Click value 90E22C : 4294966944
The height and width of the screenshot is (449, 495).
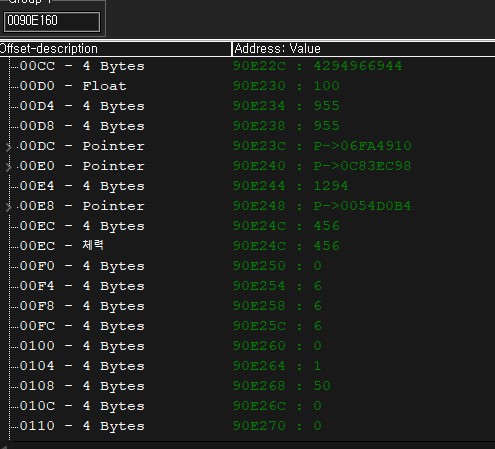pyautogui.click(x=318, y=66)
